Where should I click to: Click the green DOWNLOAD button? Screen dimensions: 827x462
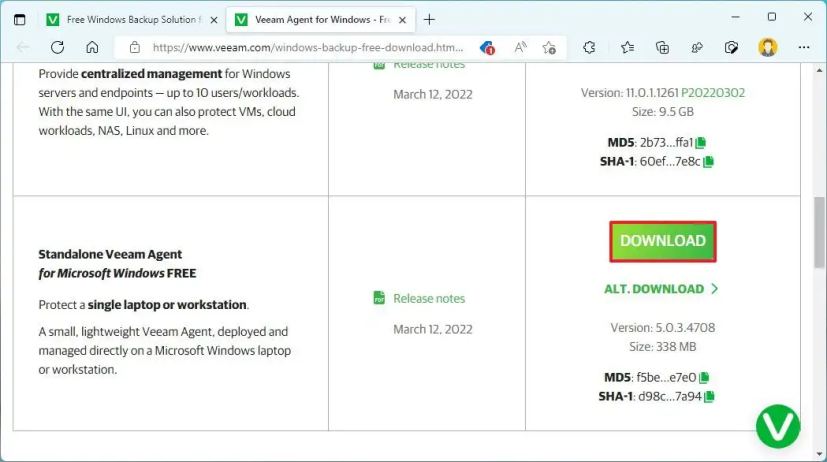pyautogui.click(x=663, y=242)
